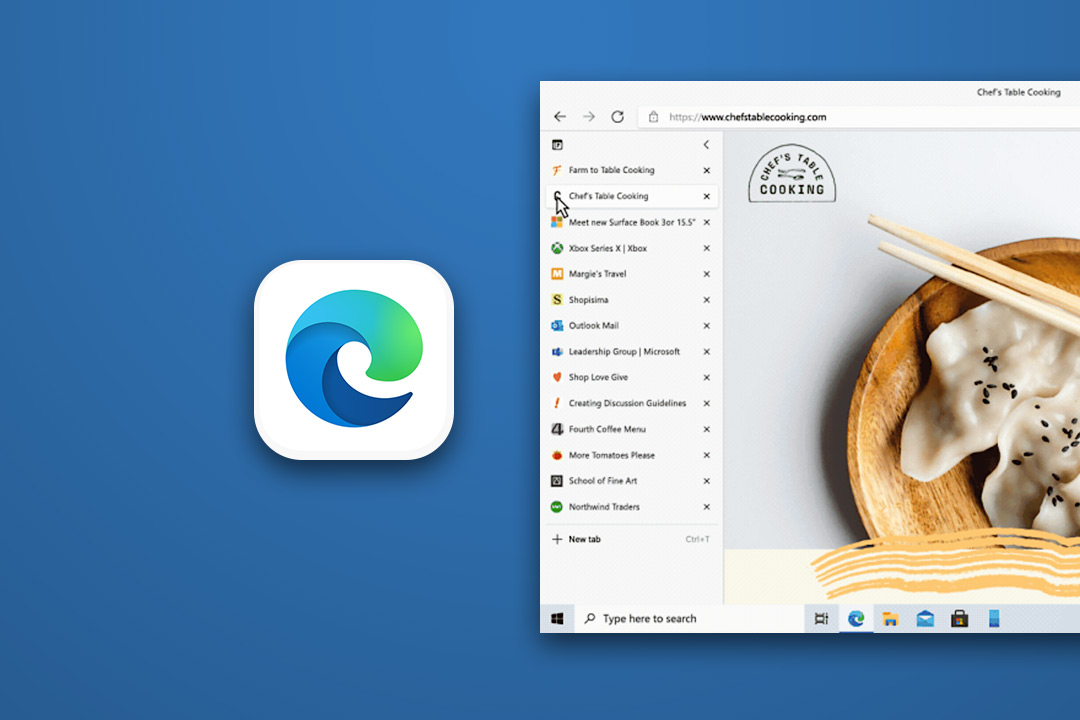The height and width of the screenshot is (720, 1080).
Task: Open the Fourth Coffee Menu tab
Action: click(623, 429)
